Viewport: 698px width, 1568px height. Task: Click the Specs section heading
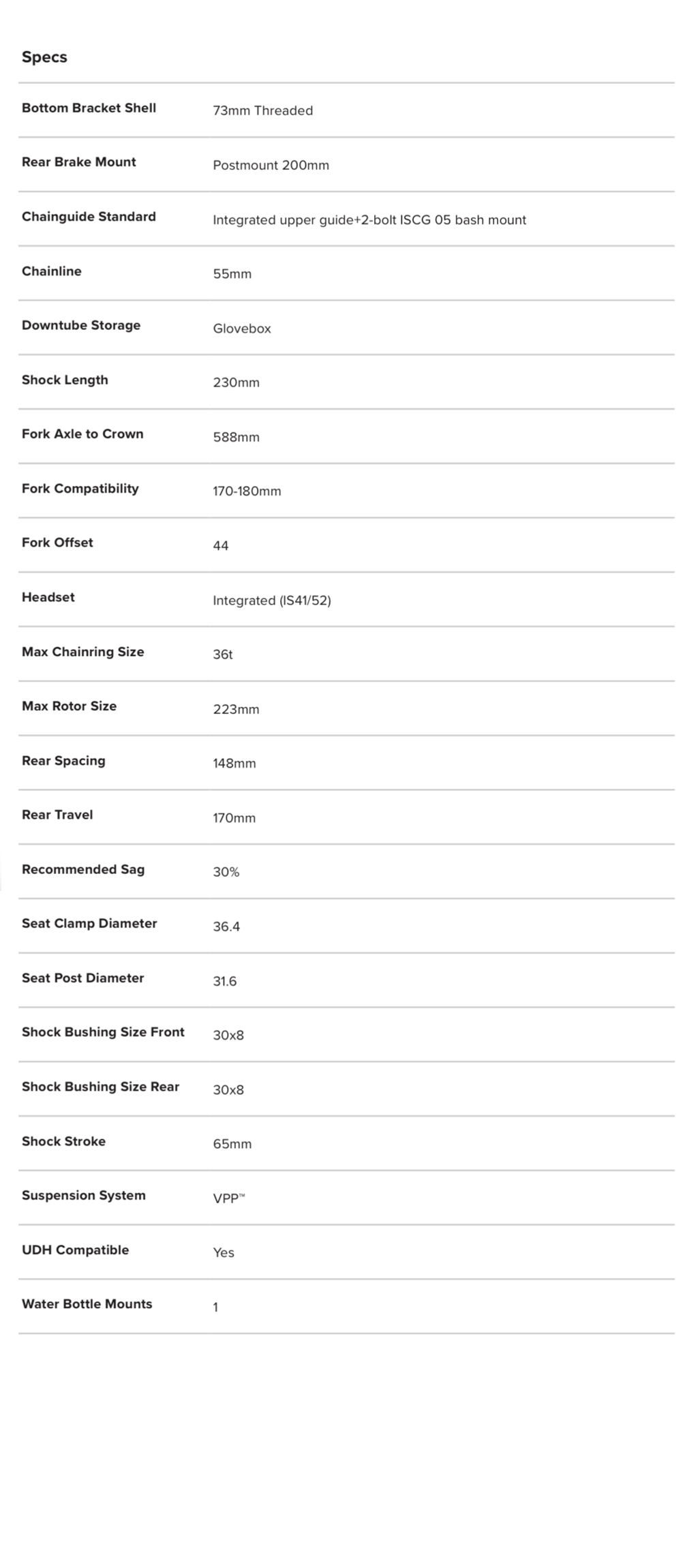pyautogui.click(x=44, y=57)
